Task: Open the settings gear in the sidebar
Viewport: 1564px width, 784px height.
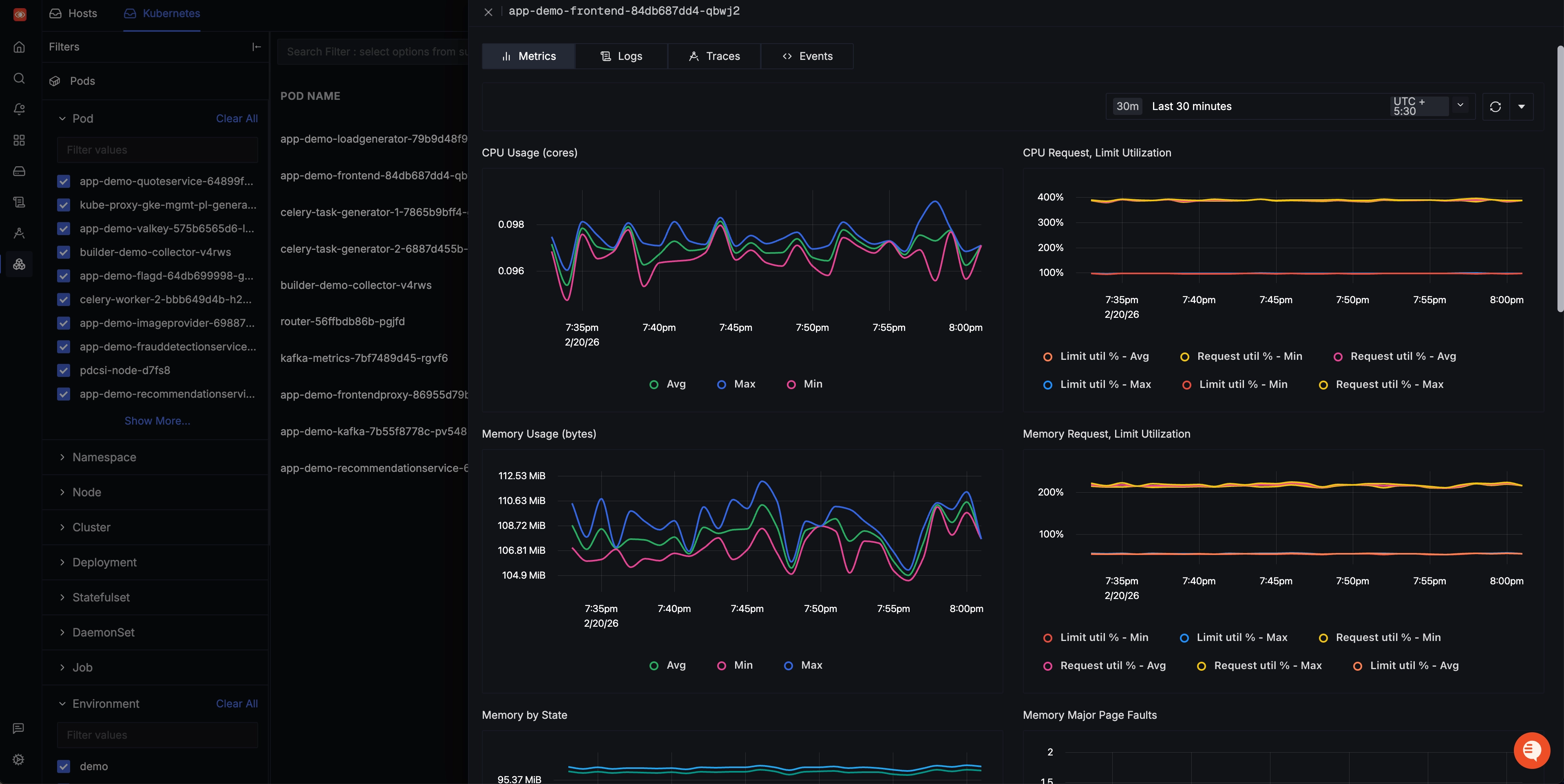Action: pyautogui.click(x=19, y=759)
